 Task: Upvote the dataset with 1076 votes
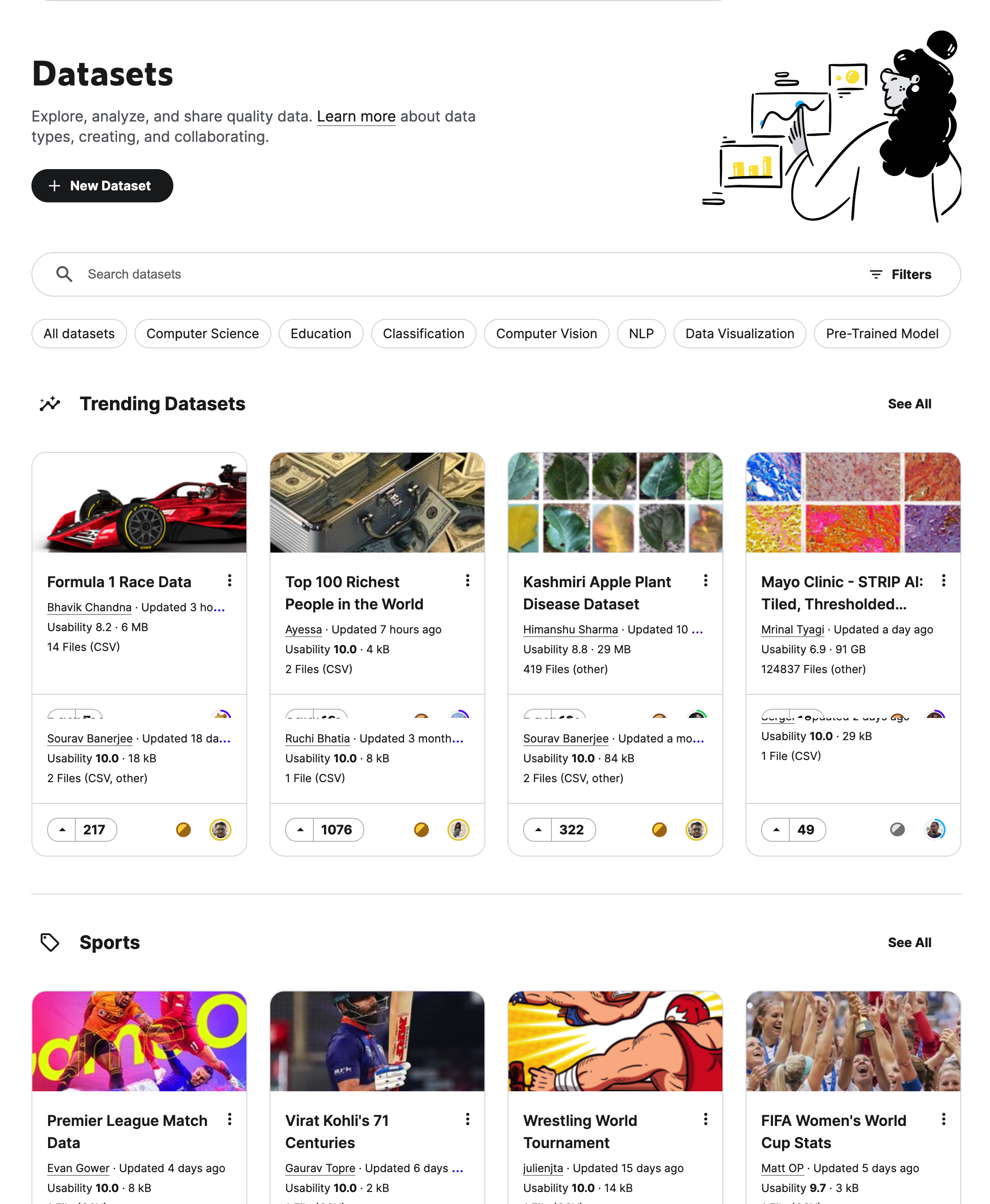pyautogui.click(x=300, y=829)
